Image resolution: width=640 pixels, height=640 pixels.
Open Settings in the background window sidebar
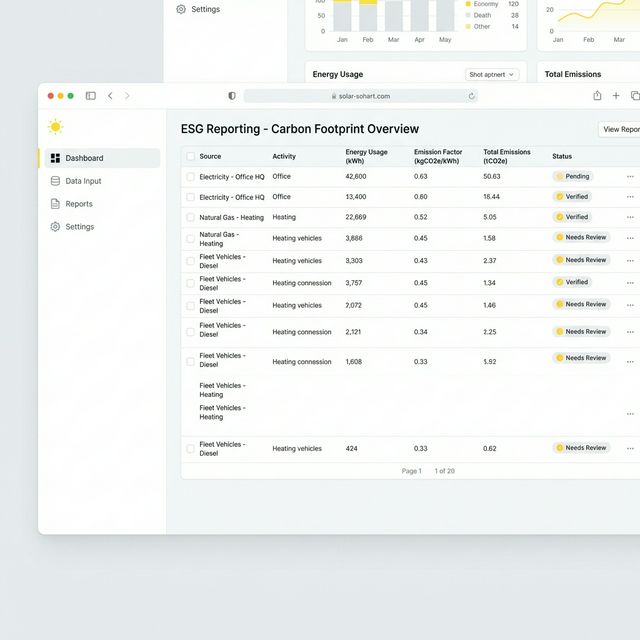click(x=198, y=9)
